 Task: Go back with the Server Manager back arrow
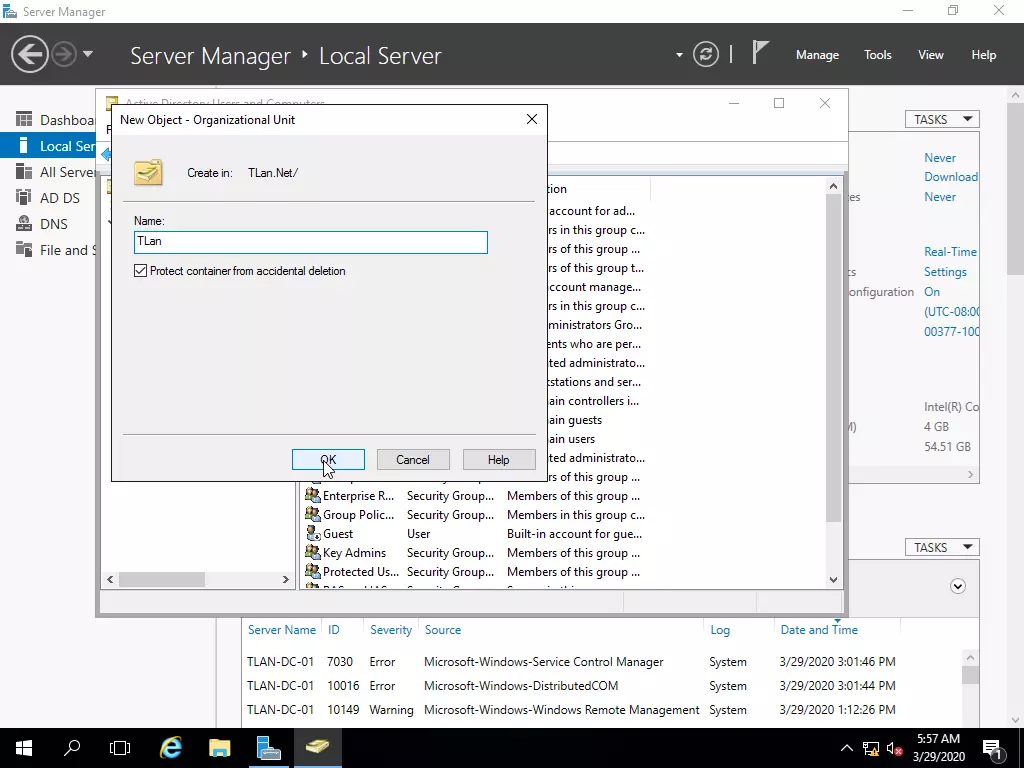click(29, 54)
